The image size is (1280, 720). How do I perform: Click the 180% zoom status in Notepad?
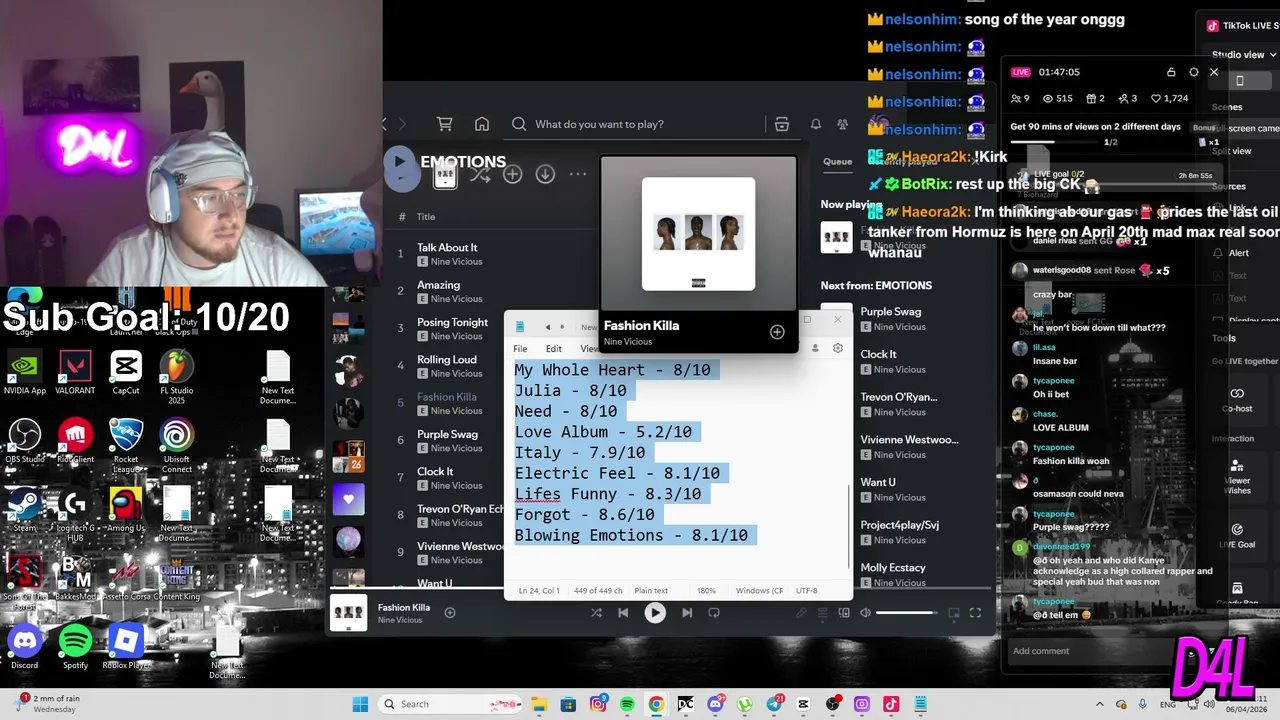click(x=706, y=591)
